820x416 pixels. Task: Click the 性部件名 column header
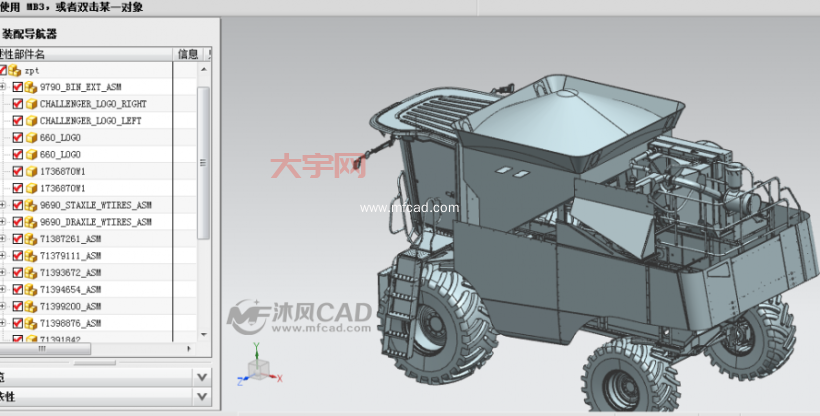22,54
